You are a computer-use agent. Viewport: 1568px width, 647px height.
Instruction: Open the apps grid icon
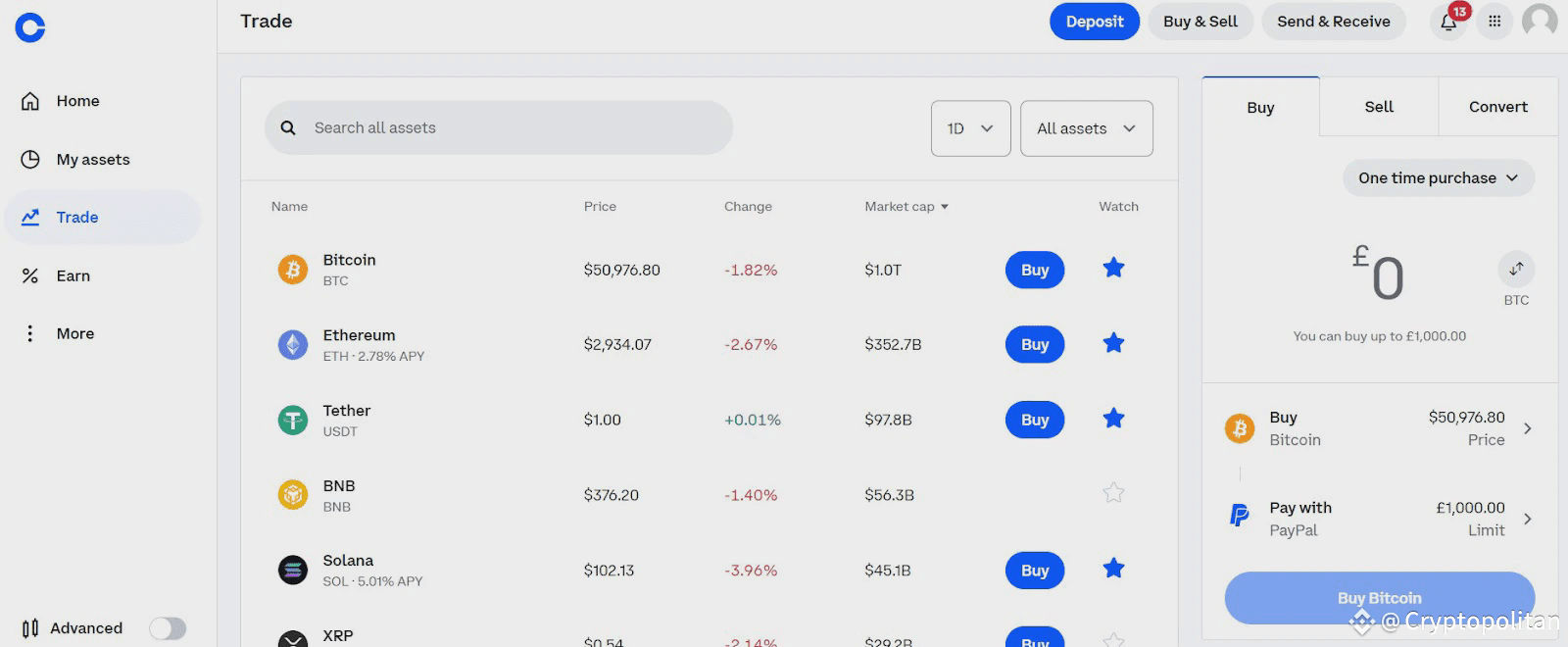pos(1494,21)
